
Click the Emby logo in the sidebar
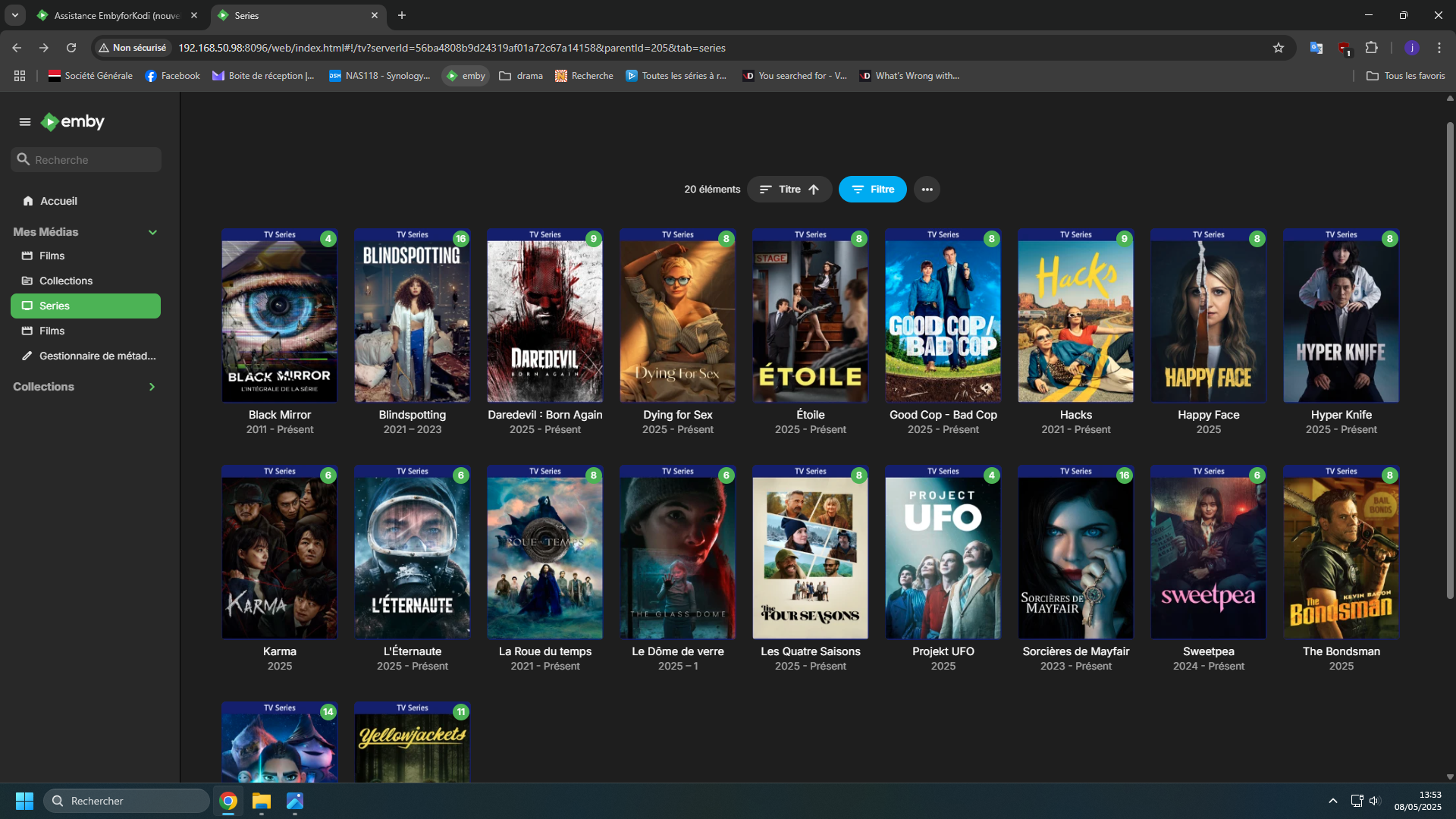click(x=73, y=122)
